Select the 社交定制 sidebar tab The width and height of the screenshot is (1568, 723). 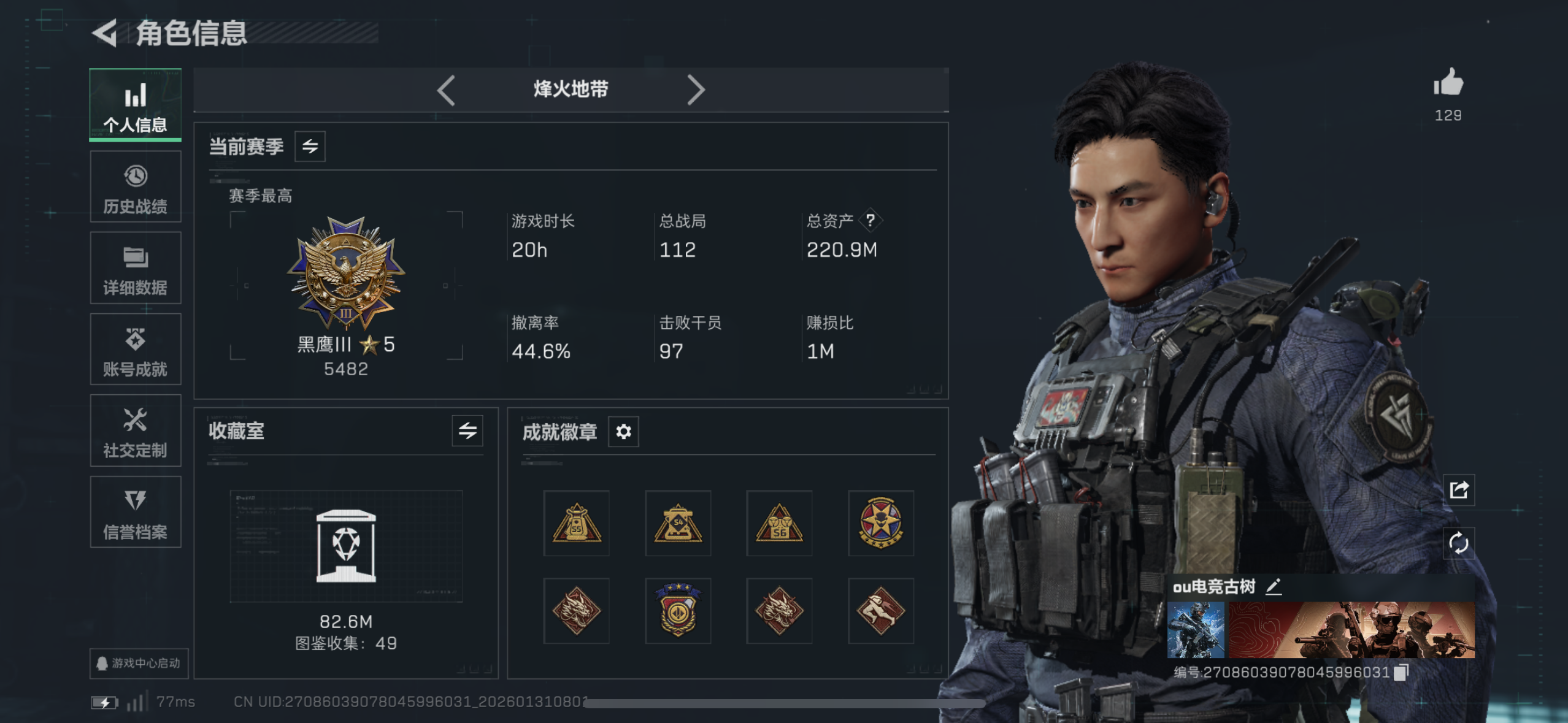tap(136, 430)
